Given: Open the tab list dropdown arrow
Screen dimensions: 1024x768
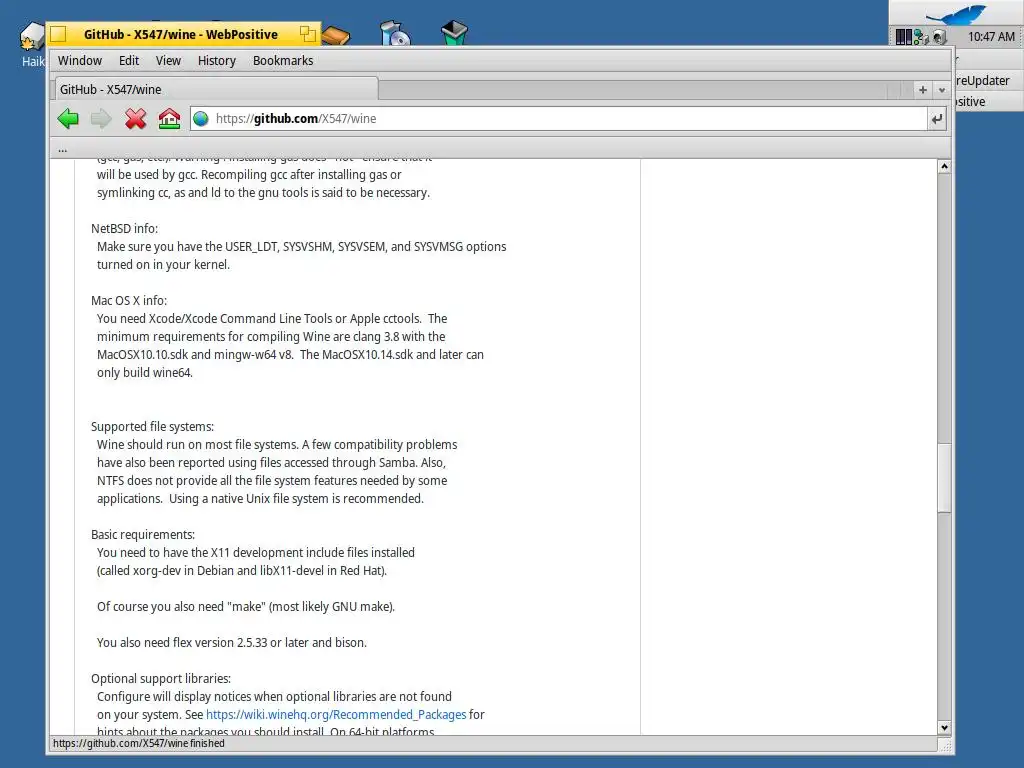Looking at the screenshot, I should click(942, 90).
